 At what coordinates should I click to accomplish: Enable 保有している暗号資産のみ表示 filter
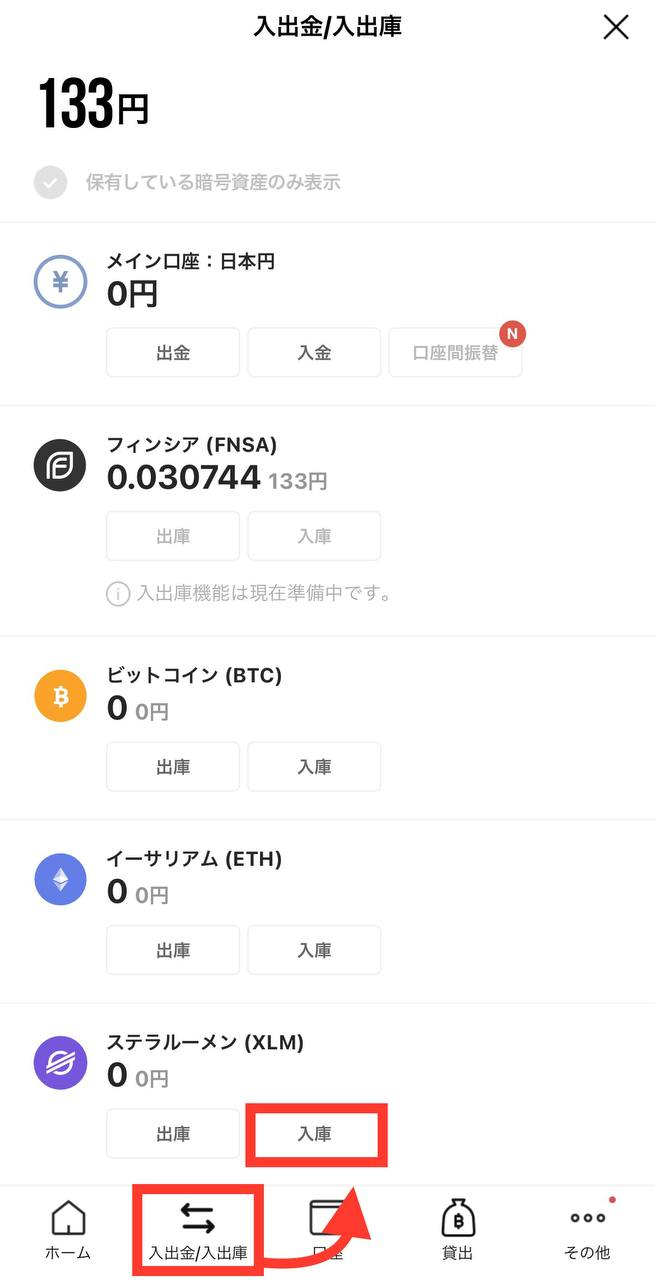click(x=50, y=182)
